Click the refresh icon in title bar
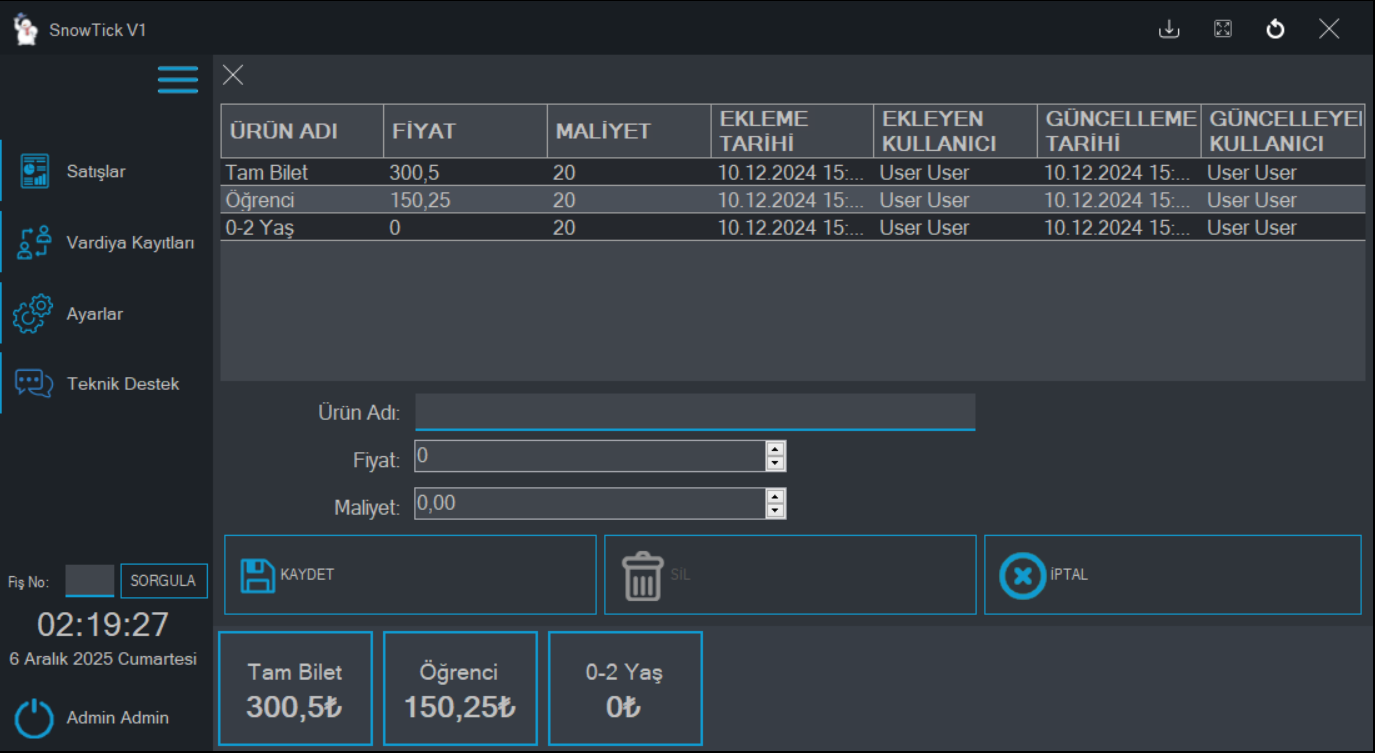Image resolution: width=1375 pixels, height=753 pixels. pyautogui.click(x=1275, y=29)
